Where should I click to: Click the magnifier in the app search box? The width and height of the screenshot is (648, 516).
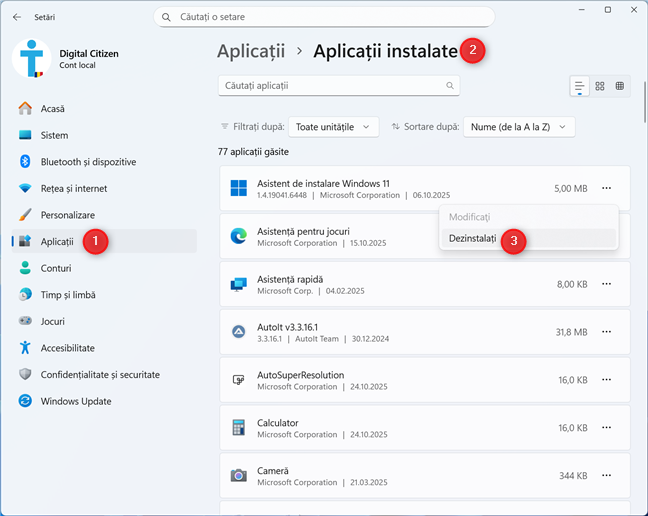(x=450, y=86)
